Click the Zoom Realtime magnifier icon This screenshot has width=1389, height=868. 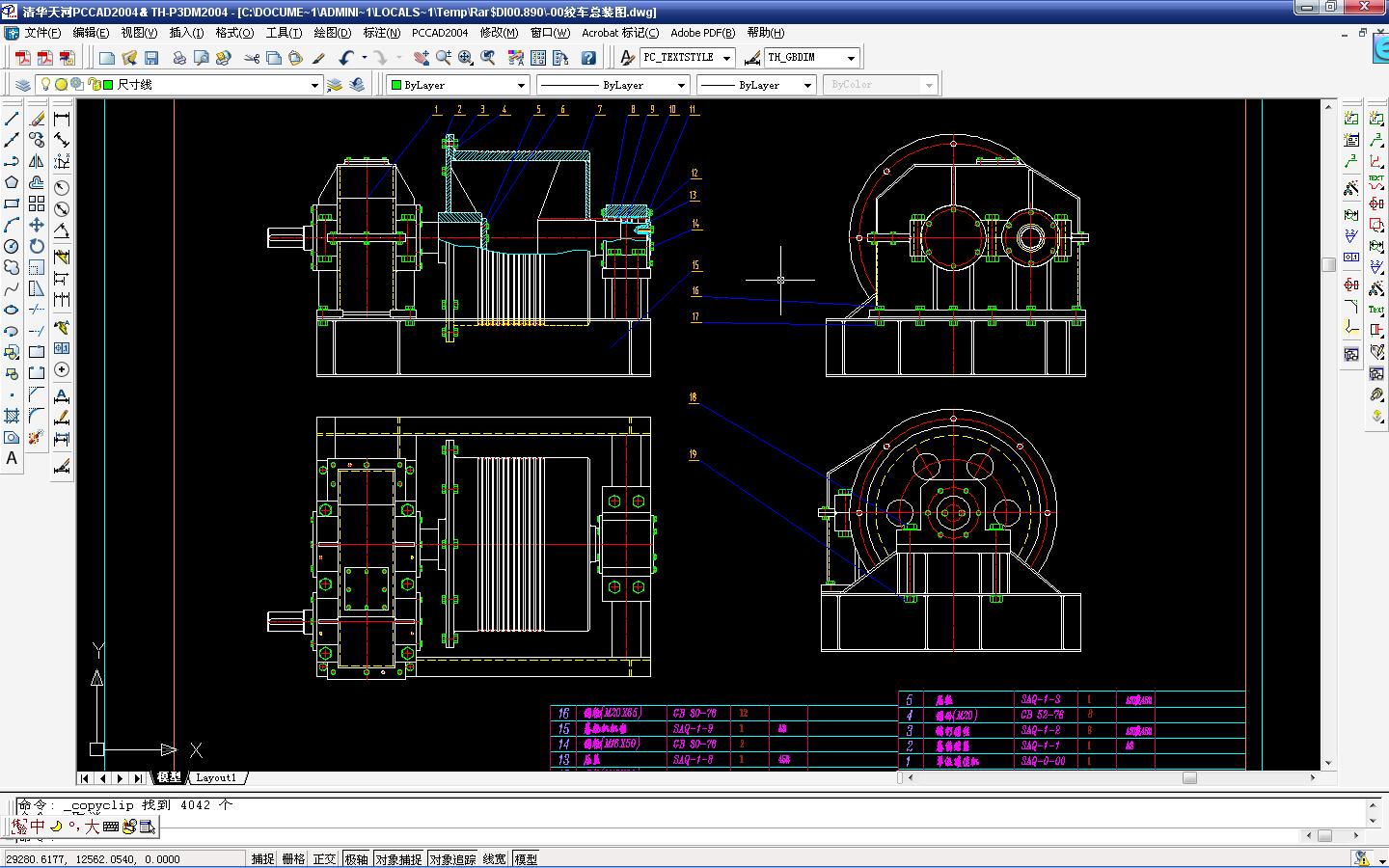[x=444, y=58]
